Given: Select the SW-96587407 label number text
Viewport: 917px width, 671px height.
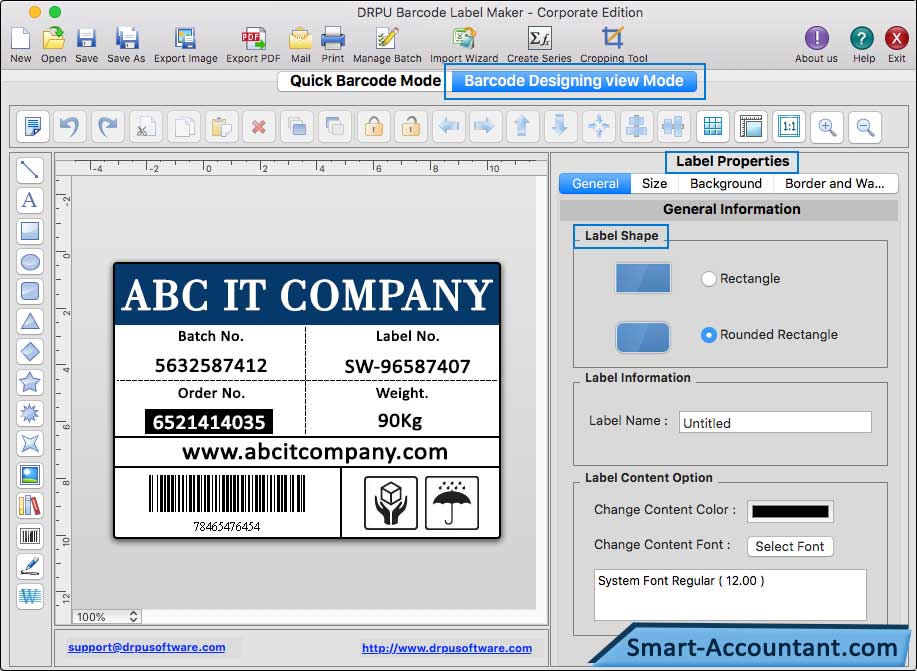Looking at the screenshot, I should coord(407,366).
